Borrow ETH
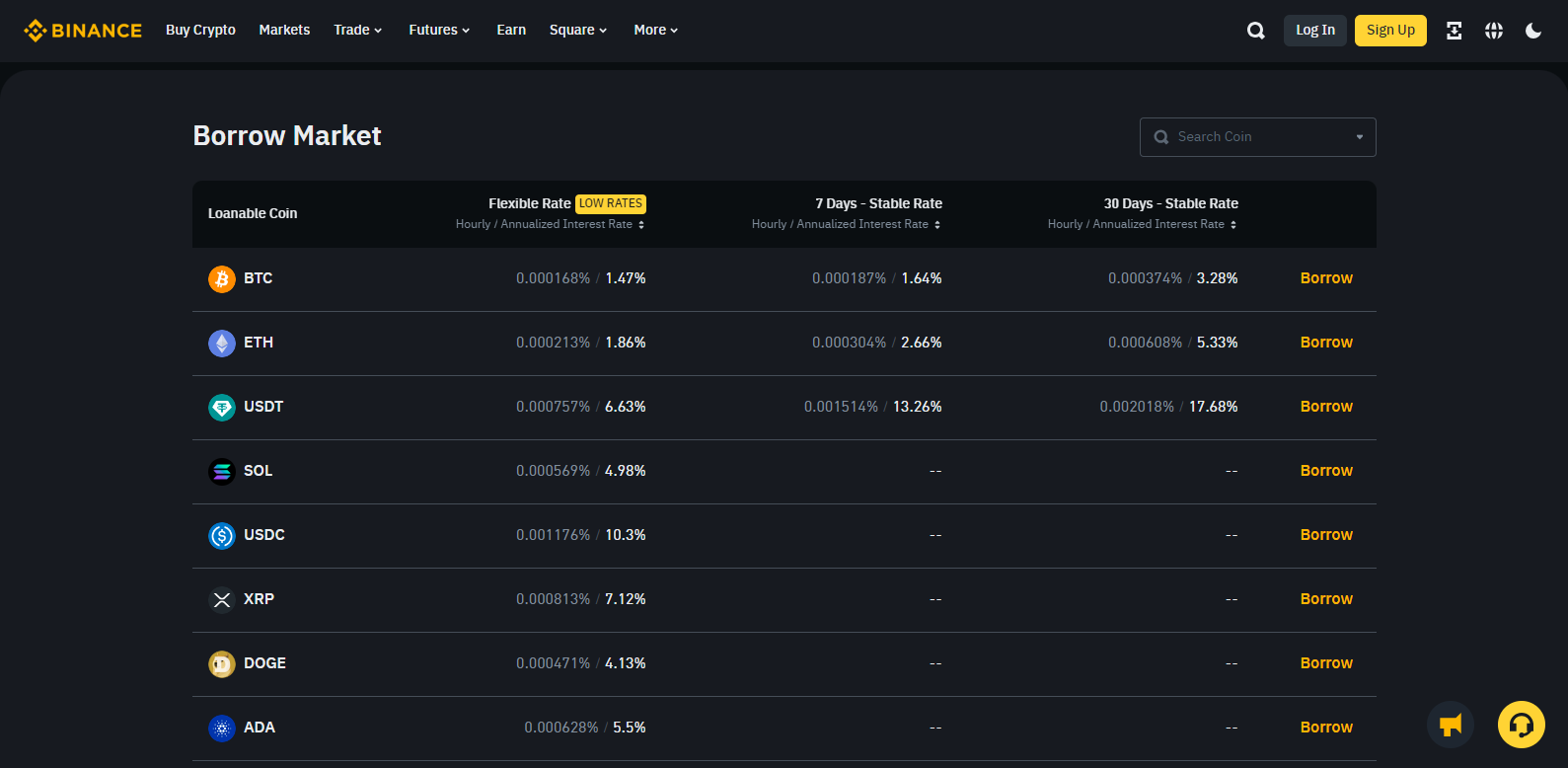 click(1326, 343)
